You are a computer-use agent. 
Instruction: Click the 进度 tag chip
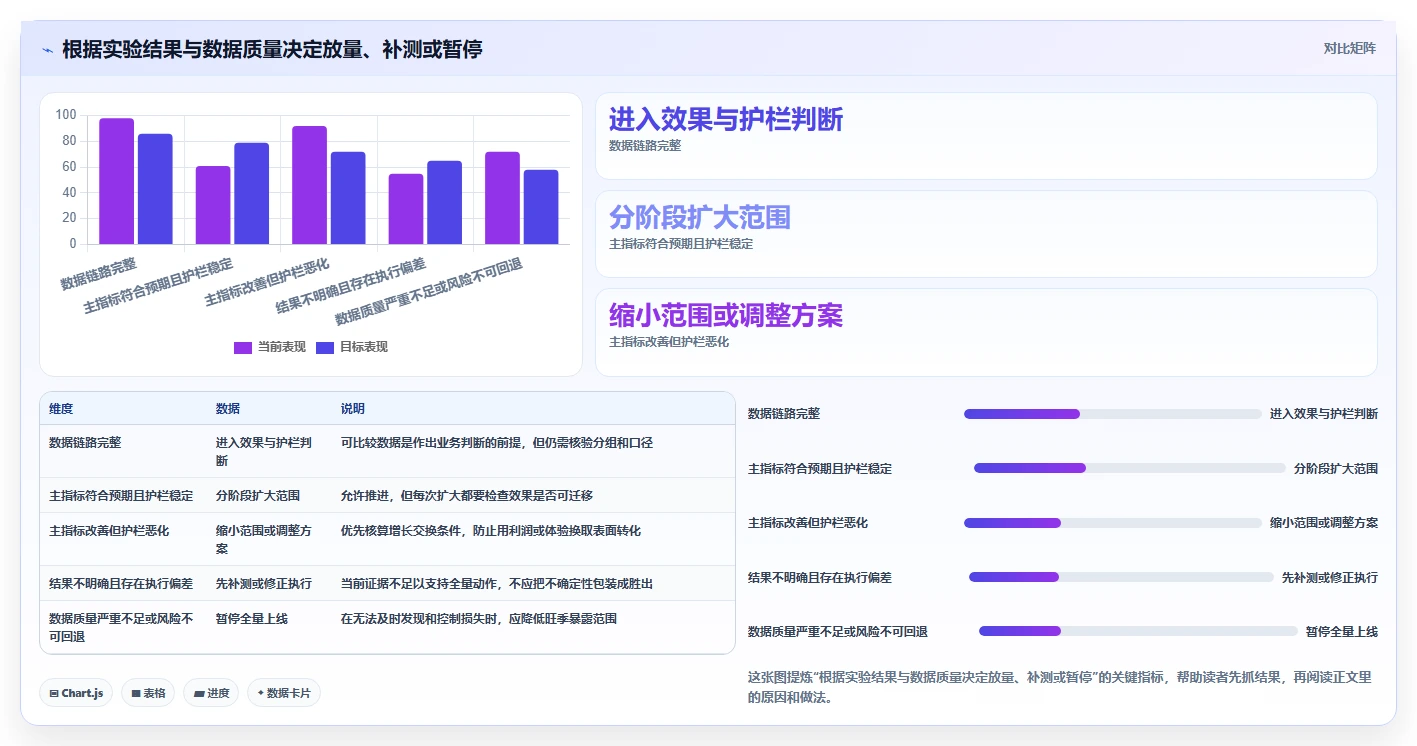coord(211,693)
